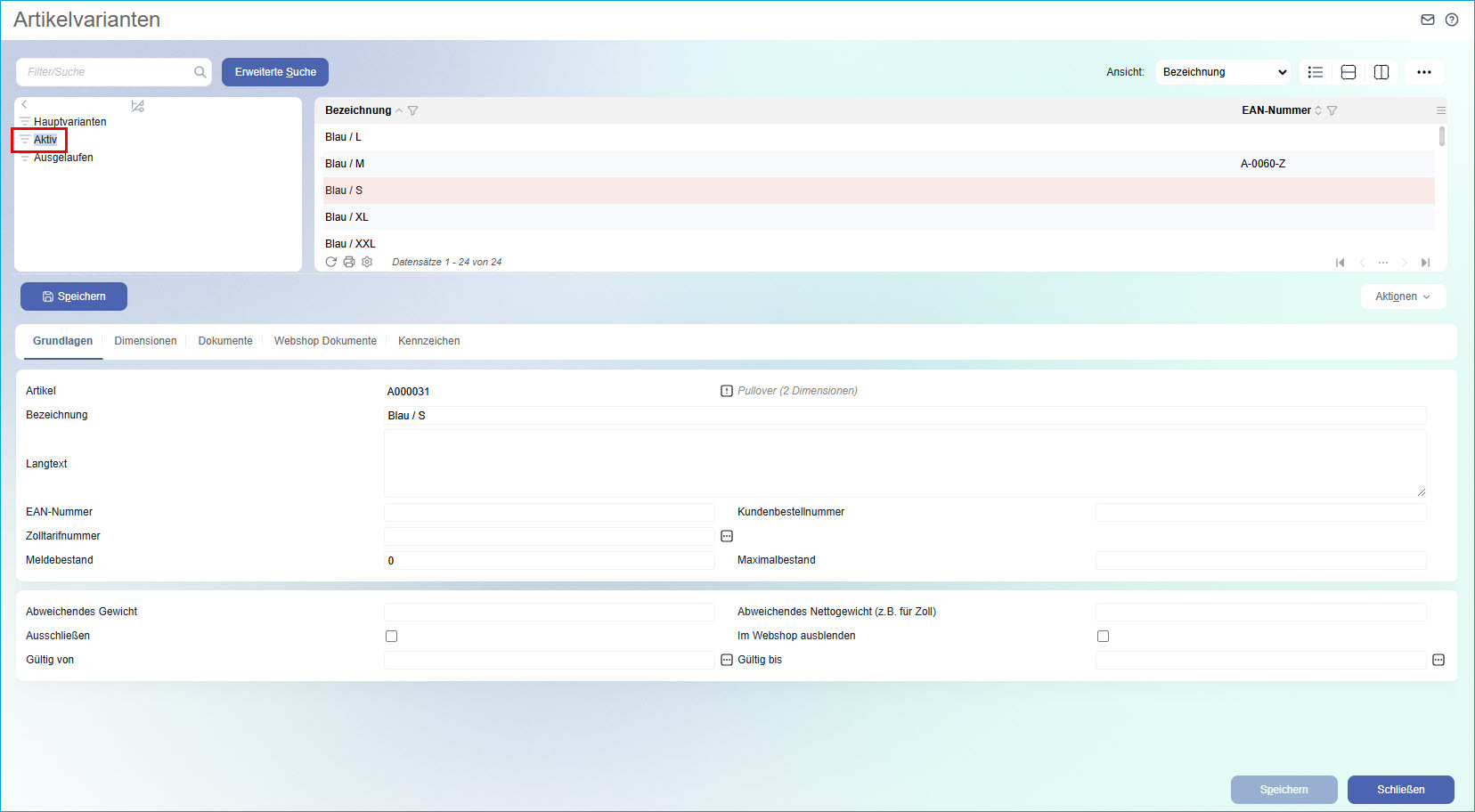
Task: Click the Bezeichnung input field
Action: [x=905, y=416]
